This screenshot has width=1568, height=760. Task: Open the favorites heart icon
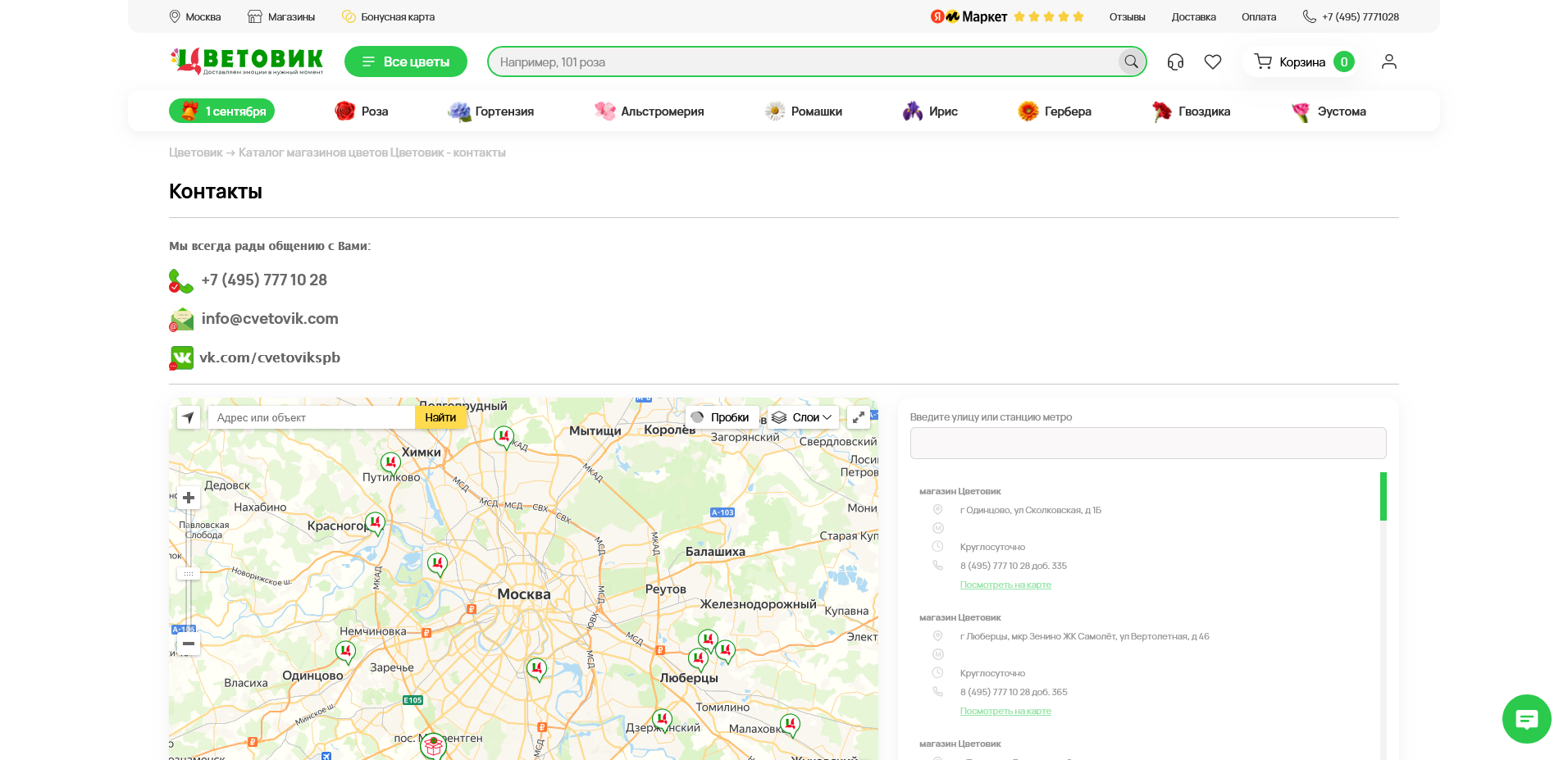point(1213,61)
